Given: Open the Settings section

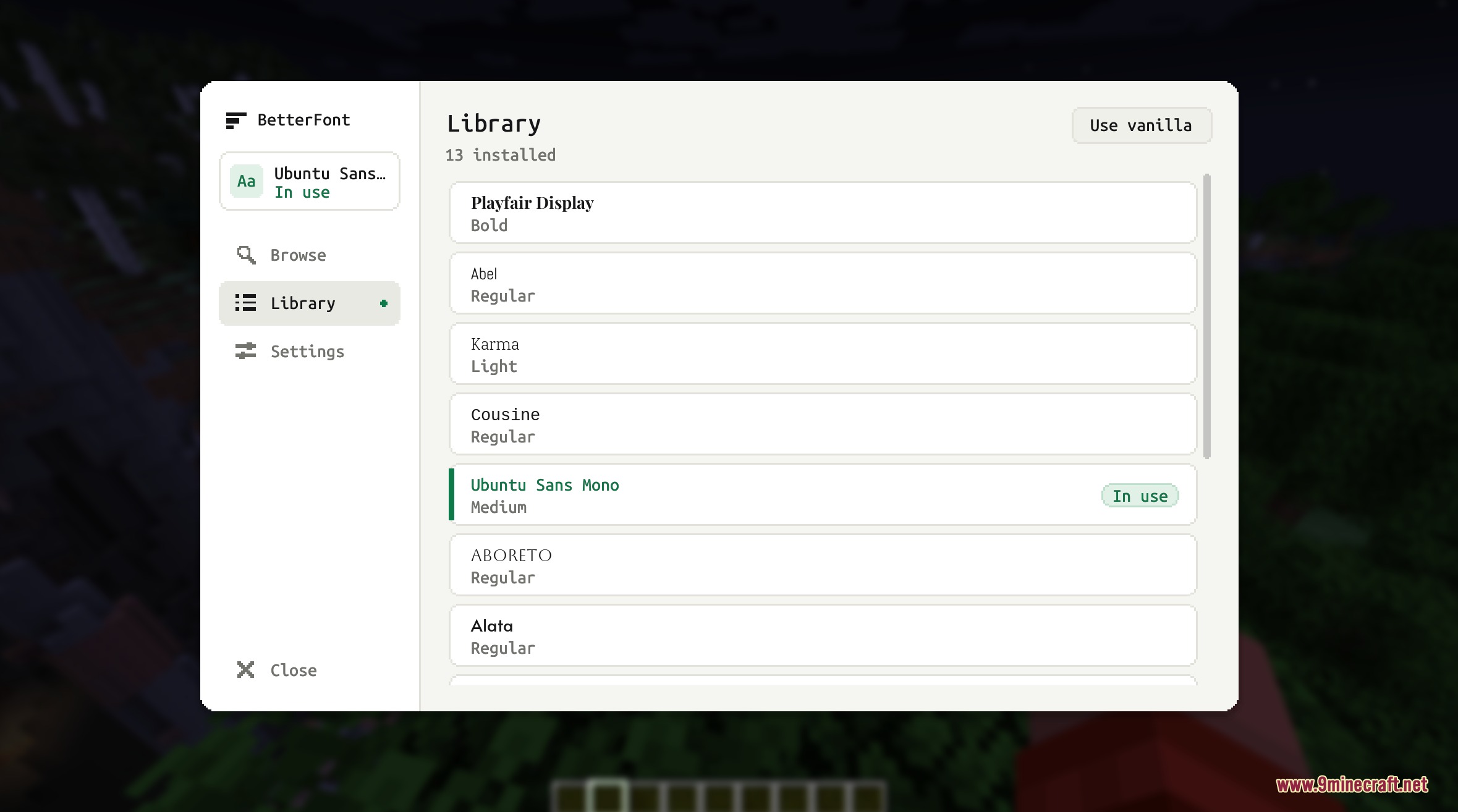Looking at the screenshot, I should pos(310,352).
